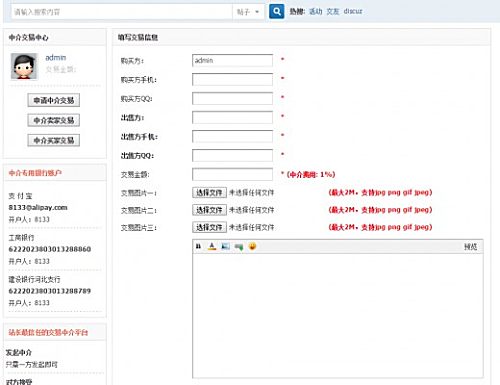The height and width of the screenshot is (385, 500).
Task: Insert an image via editor toolbar
Action: tap(225, 246)
